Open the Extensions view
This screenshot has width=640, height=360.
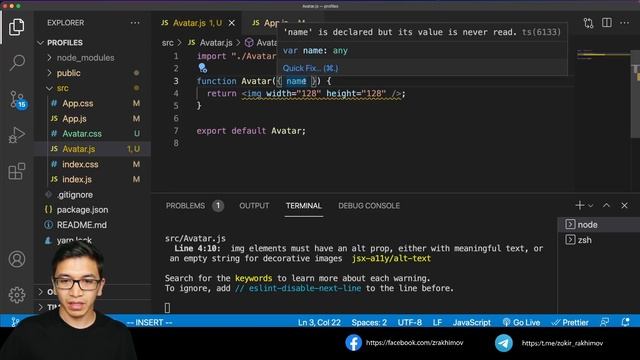tap(17, 171)
